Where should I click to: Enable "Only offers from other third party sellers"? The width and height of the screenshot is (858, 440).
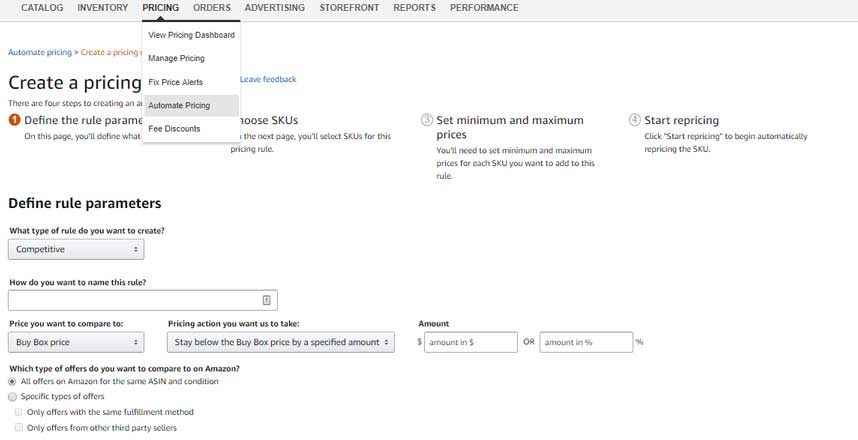click(x=19, y=427)
